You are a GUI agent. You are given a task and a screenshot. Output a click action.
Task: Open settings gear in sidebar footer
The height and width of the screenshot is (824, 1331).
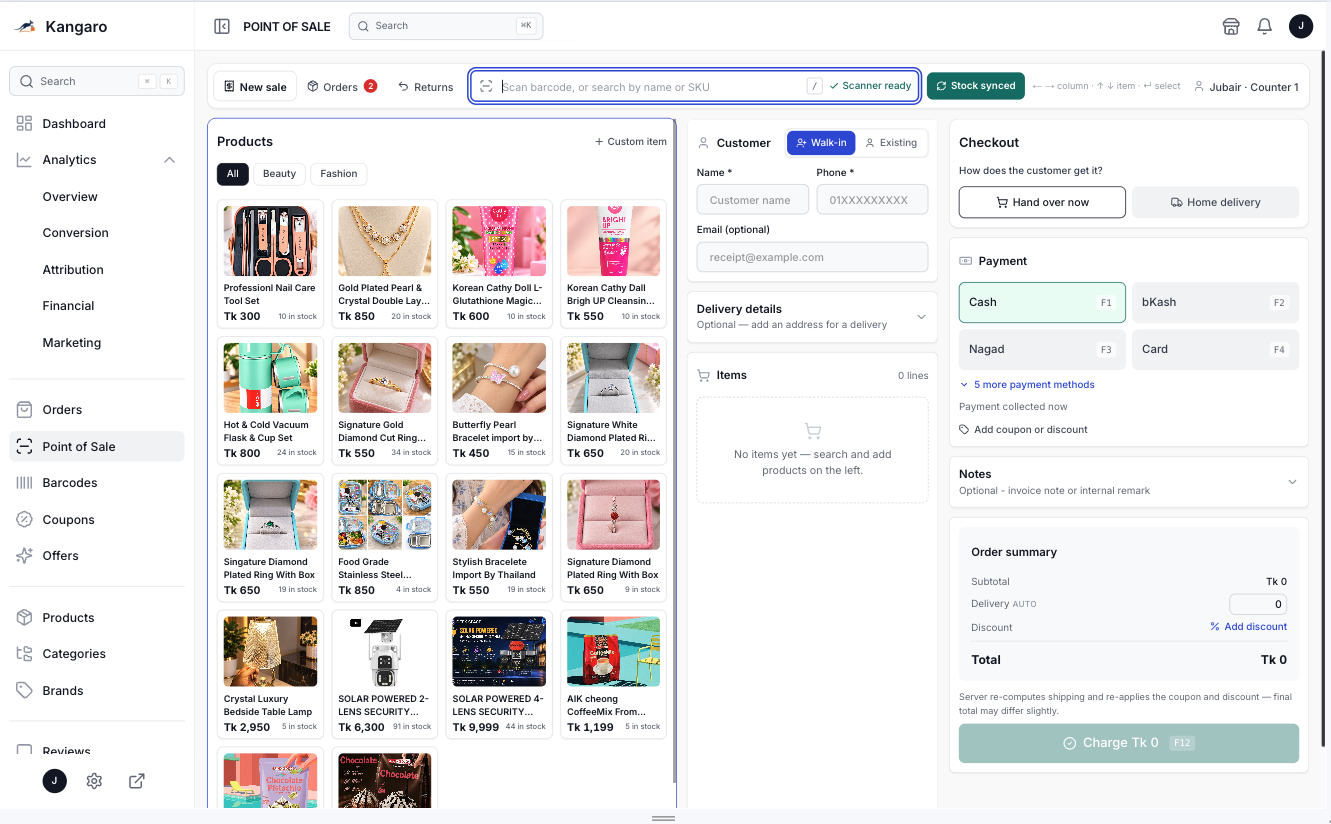tap(94, 781)
